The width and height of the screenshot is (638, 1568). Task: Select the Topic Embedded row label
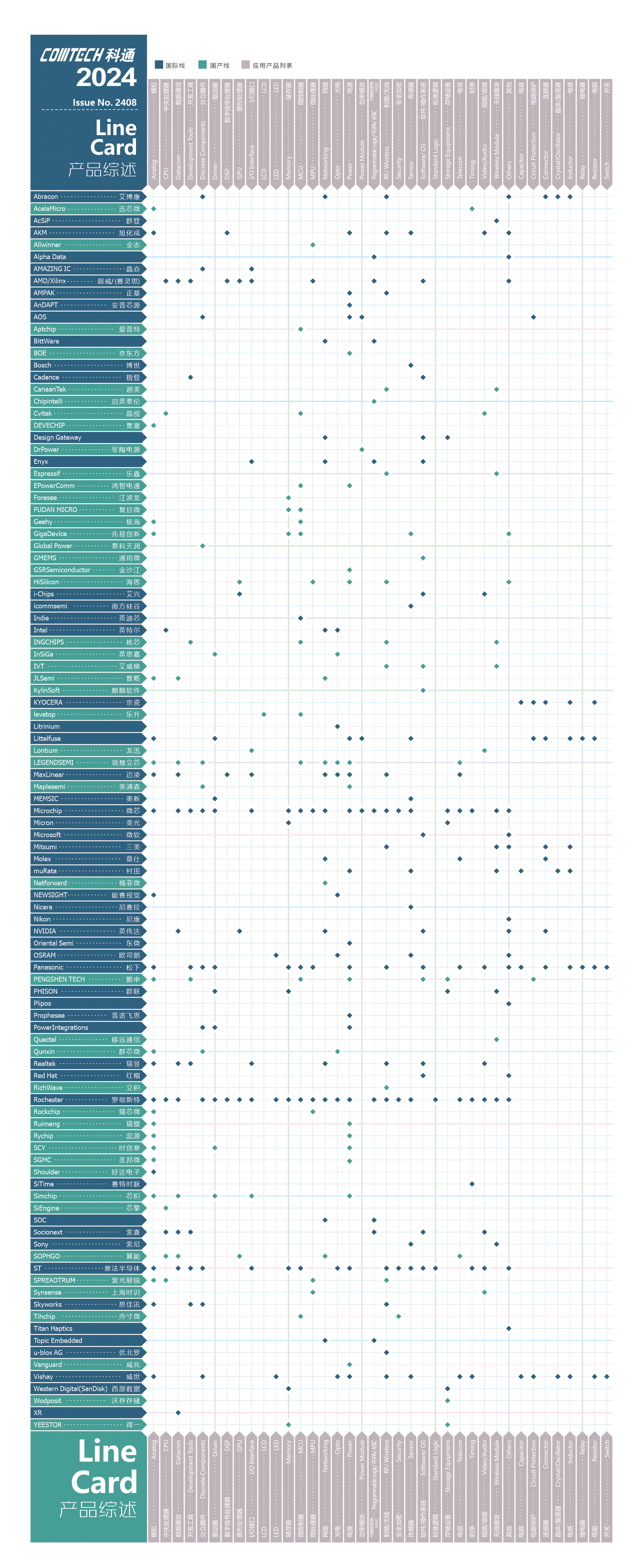click(x=88, y=1340)
